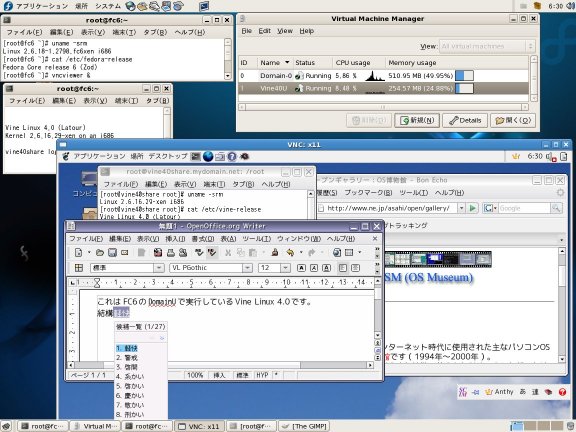Click the URL address field in Bon Echo
The height and width of the screenshot is (432, 576).
(x=388, y=208)
